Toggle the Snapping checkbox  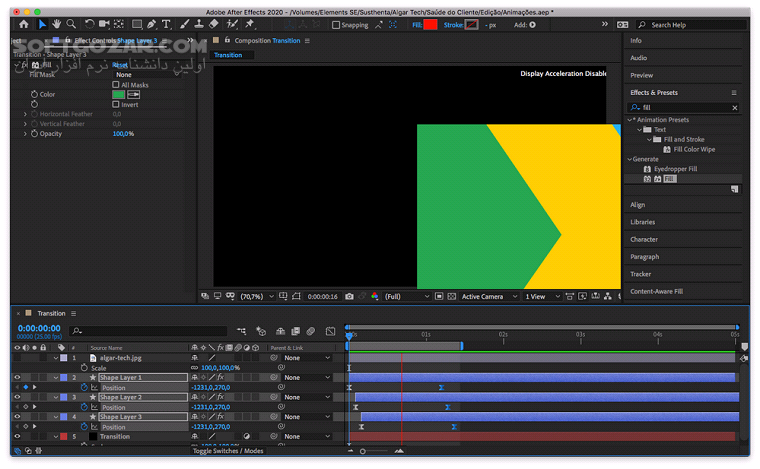[x=336, y=25]
